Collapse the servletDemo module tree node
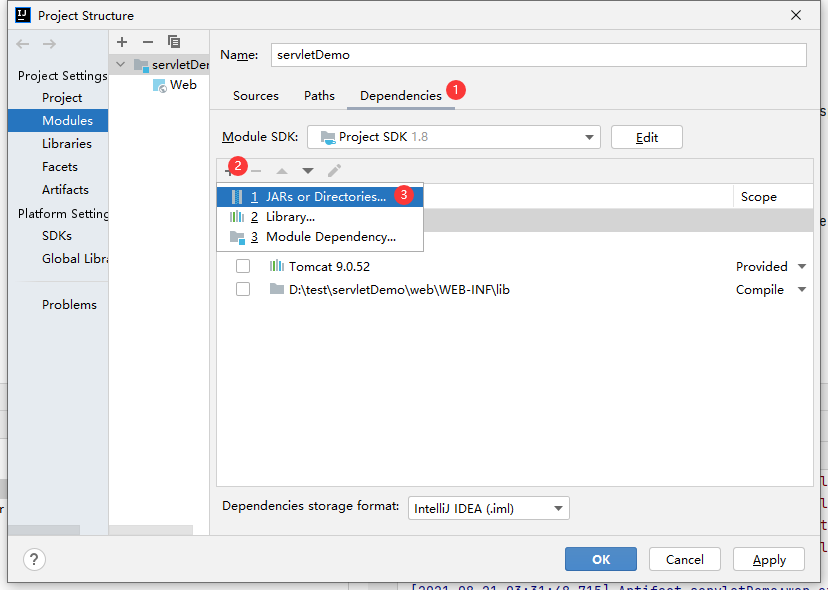This screenshot has width=828, height=590. point(121,64)
